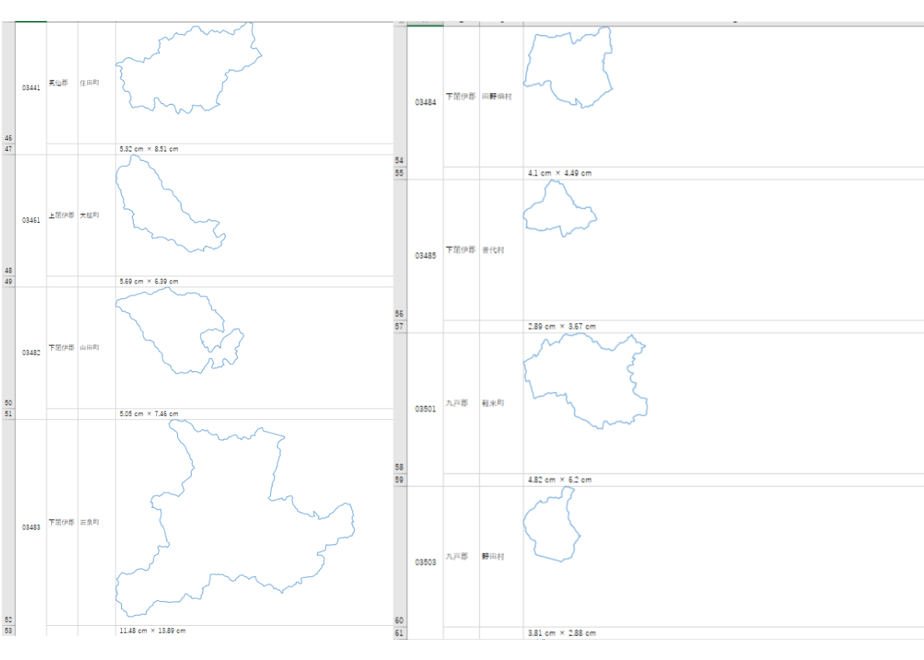Click the 野田村 village name cell

click(x=501, y=556)
